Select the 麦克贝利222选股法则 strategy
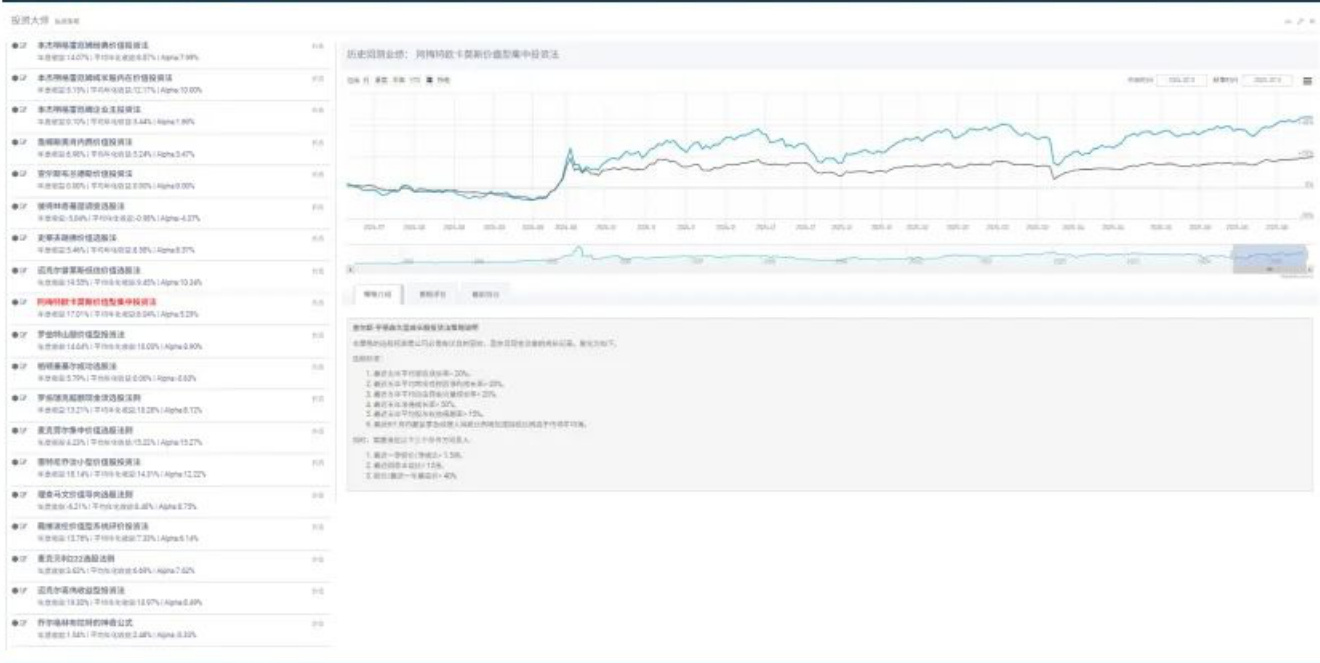Screen dimensions: 1320x663 click(80, 558)
